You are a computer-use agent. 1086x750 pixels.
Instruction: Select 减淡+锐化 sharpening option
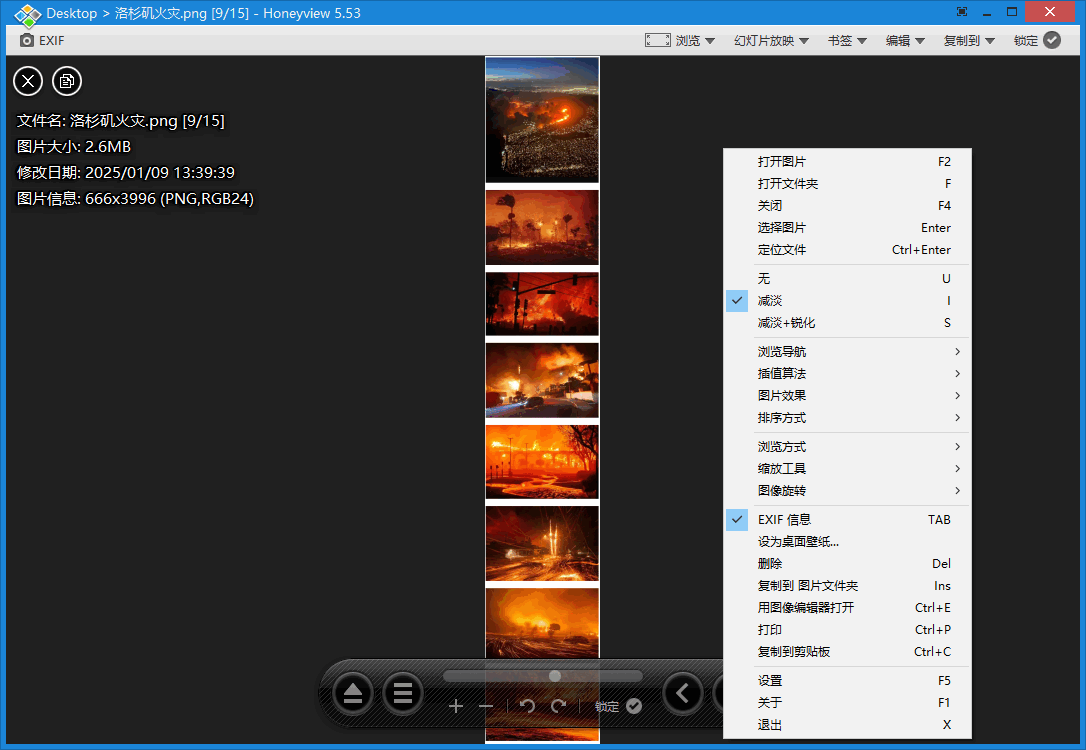pos(785,322)
